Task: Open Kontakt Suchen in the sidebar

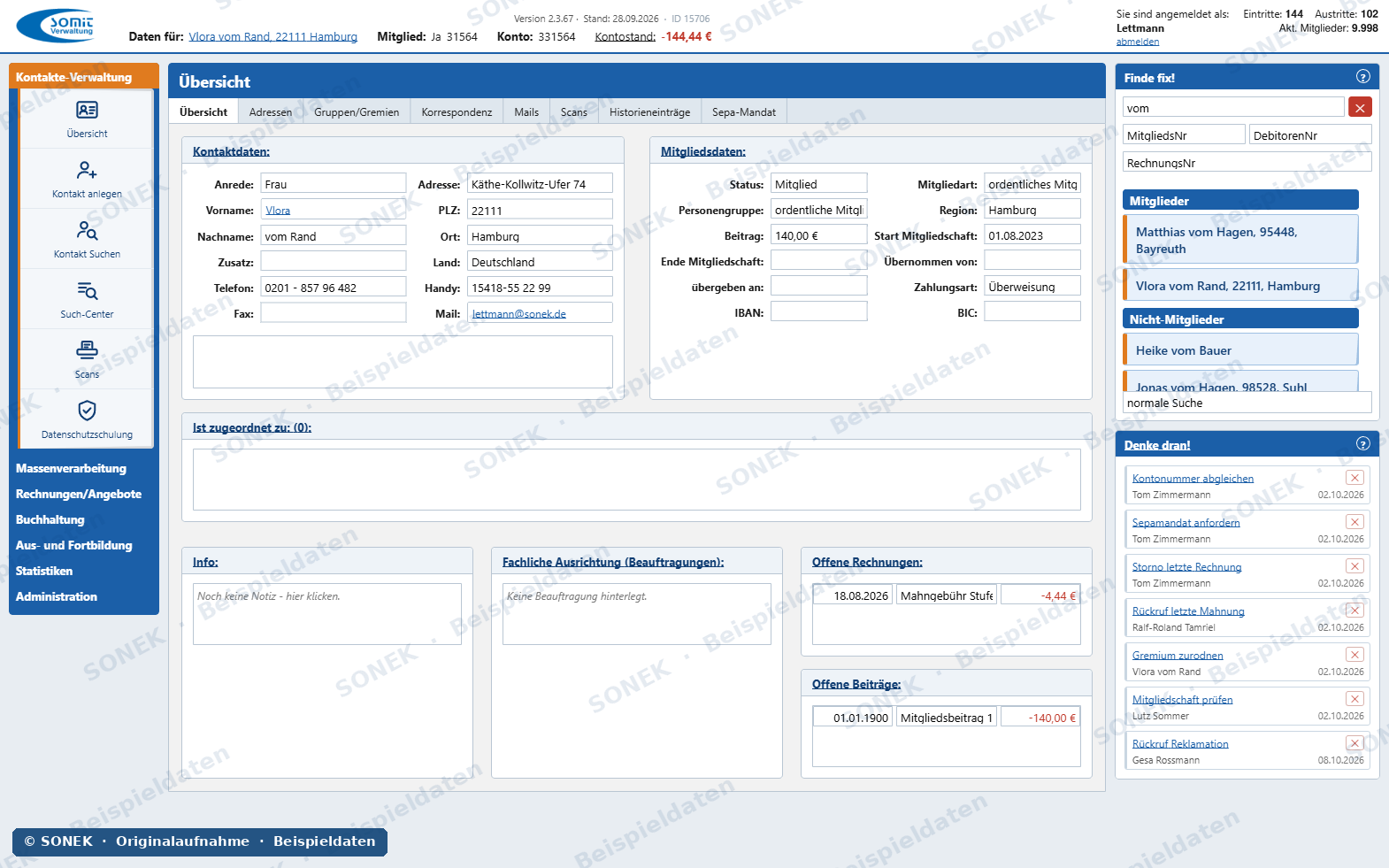Action: coord(87,230)
